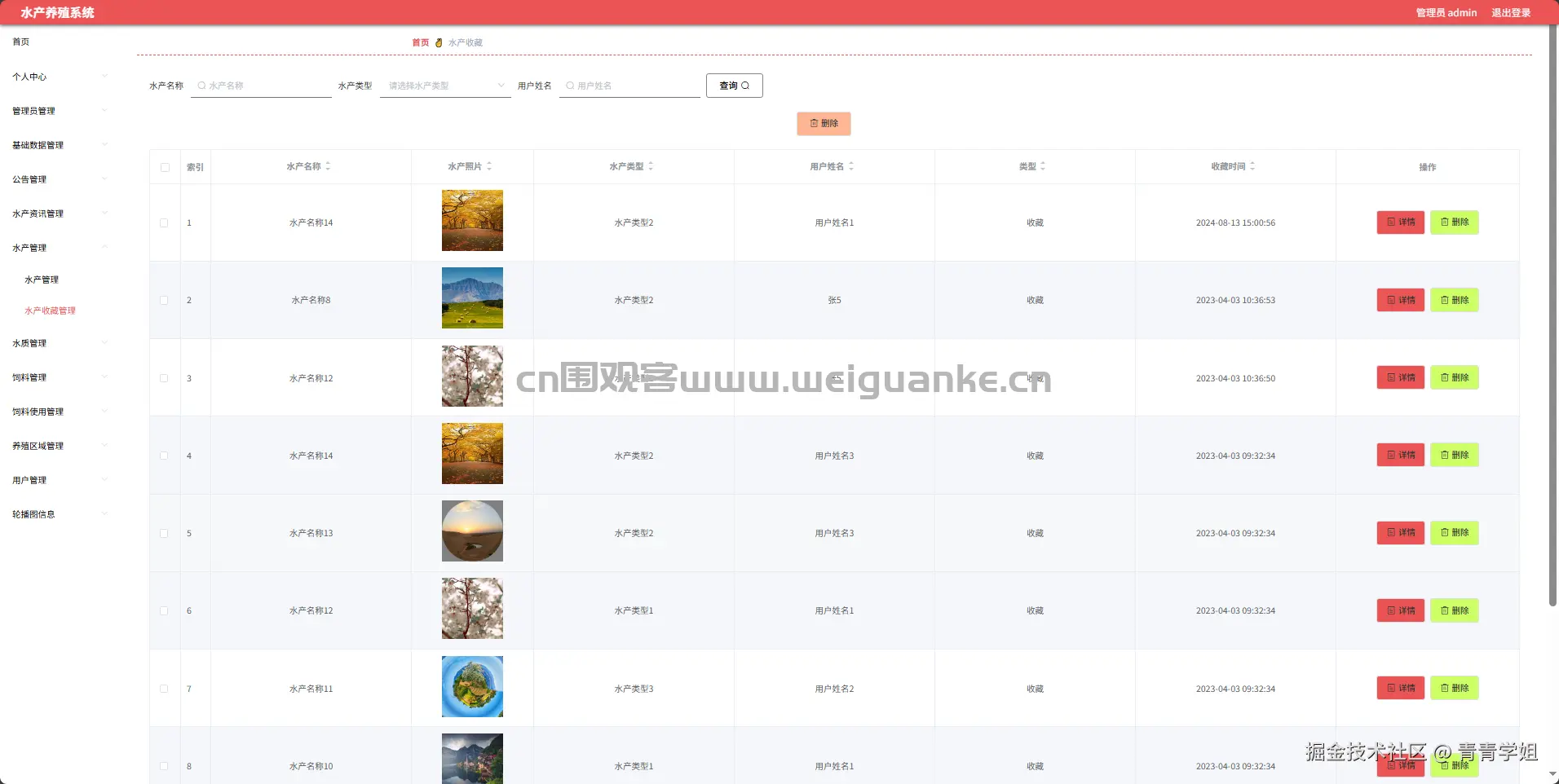The height and width of the screenshot is (784, 1559).
Task: Expand the 用户管理 sidebar menu
Action: 60,480
